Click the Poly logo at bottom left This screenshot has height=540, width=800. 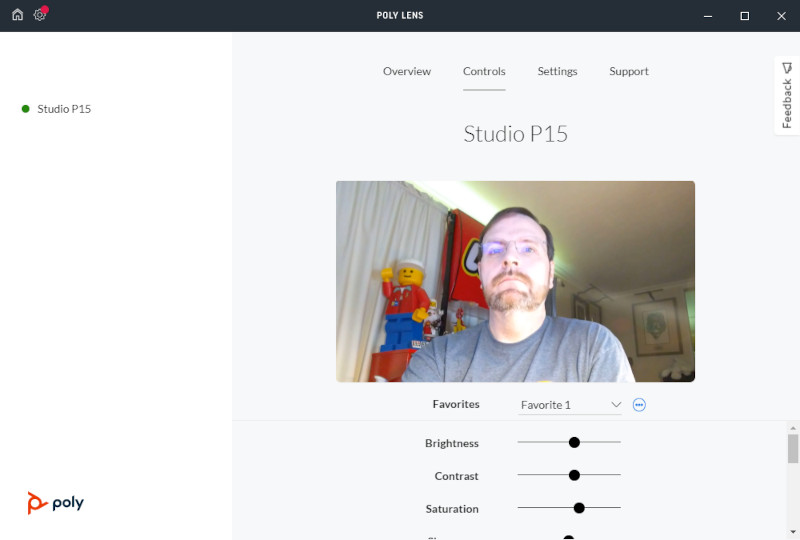click(x=56, y=503)
